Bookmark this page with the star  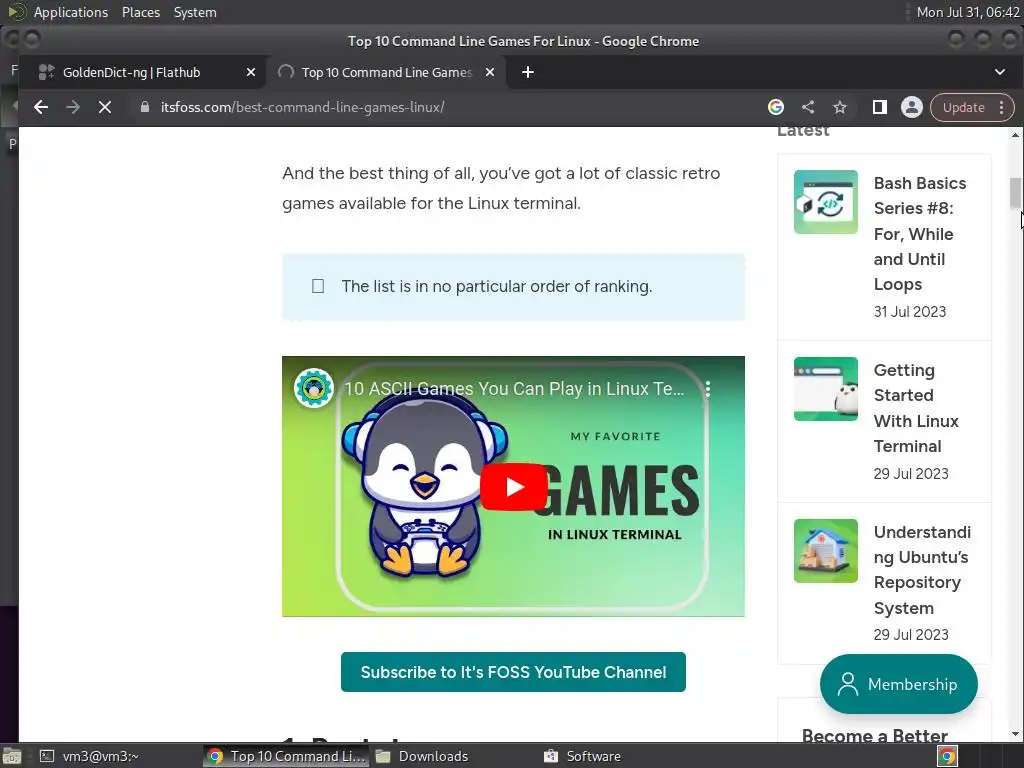click(840, 107)
